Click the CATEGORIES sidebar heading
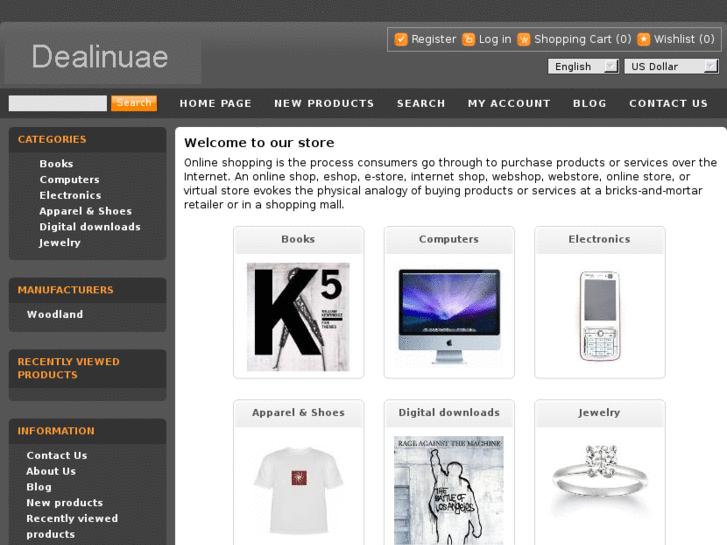This screenshot has height=545, width=727. coord(52,140)
